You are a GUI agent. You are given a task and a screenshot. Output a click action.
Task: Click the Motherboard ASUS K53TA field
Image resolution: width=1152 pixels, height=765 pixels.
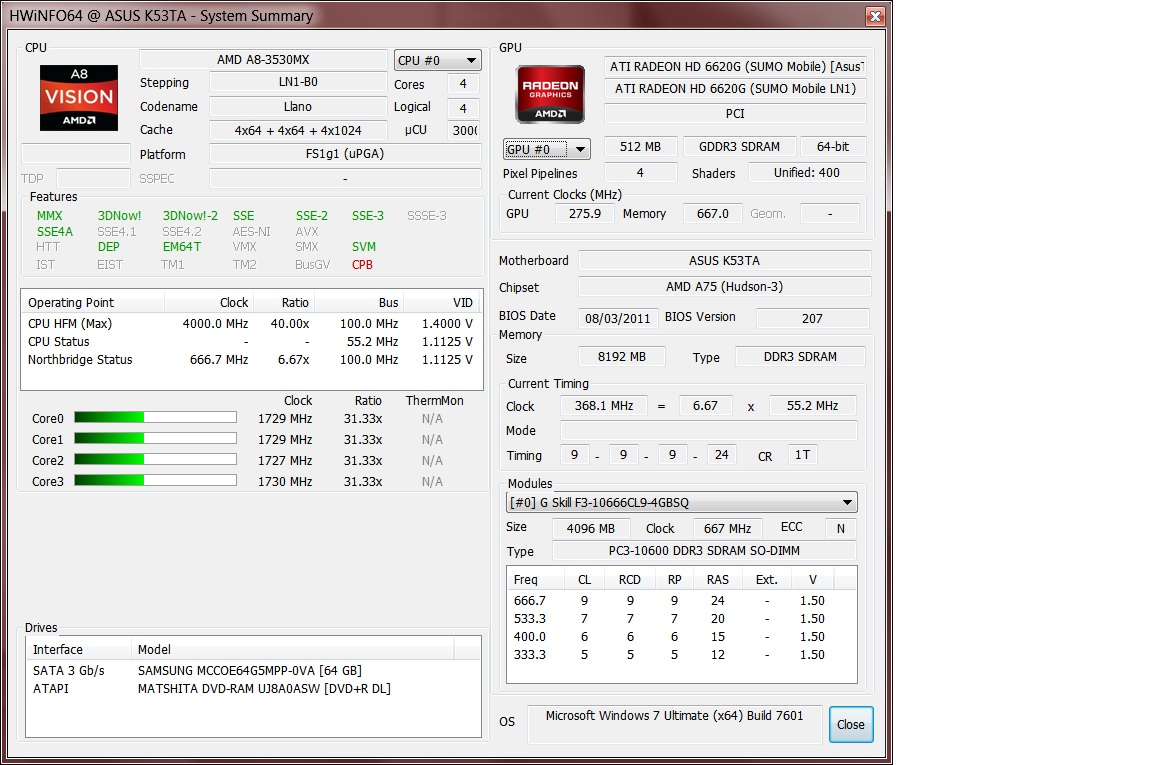[x=724, y=261]
